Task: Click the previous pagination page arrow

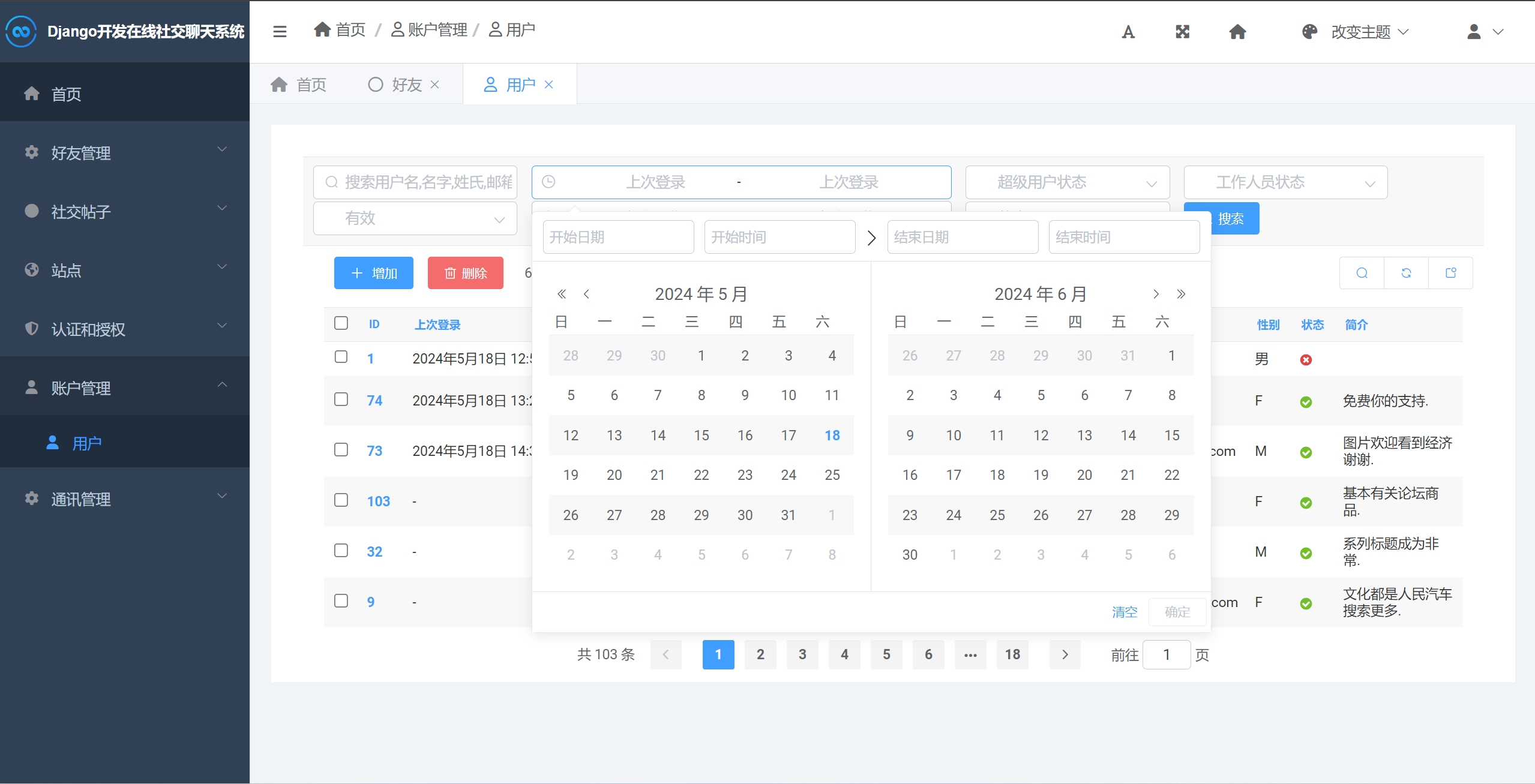Action: point(665,654)
